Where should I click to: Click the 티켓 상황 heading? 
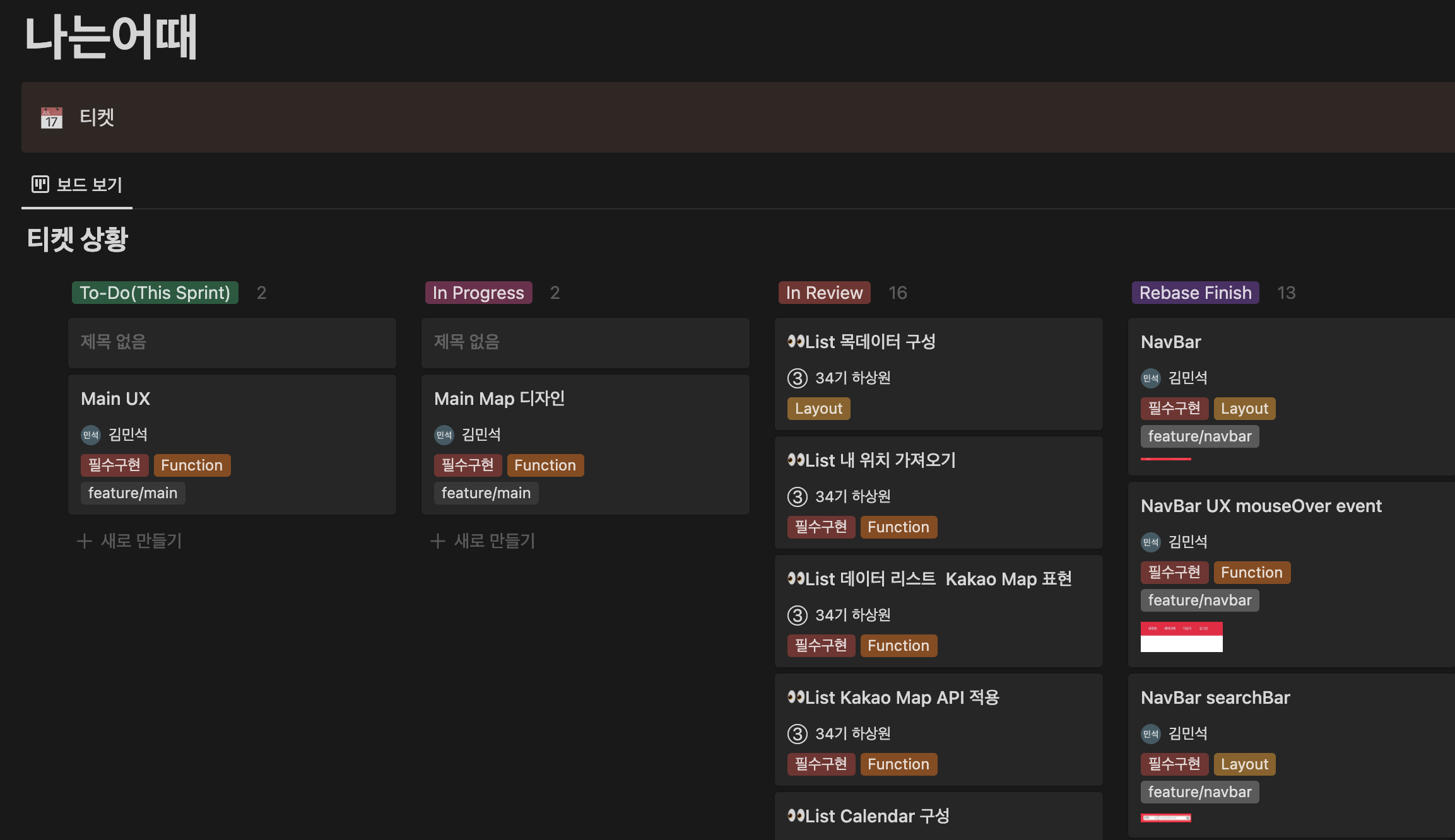[78, 239]
